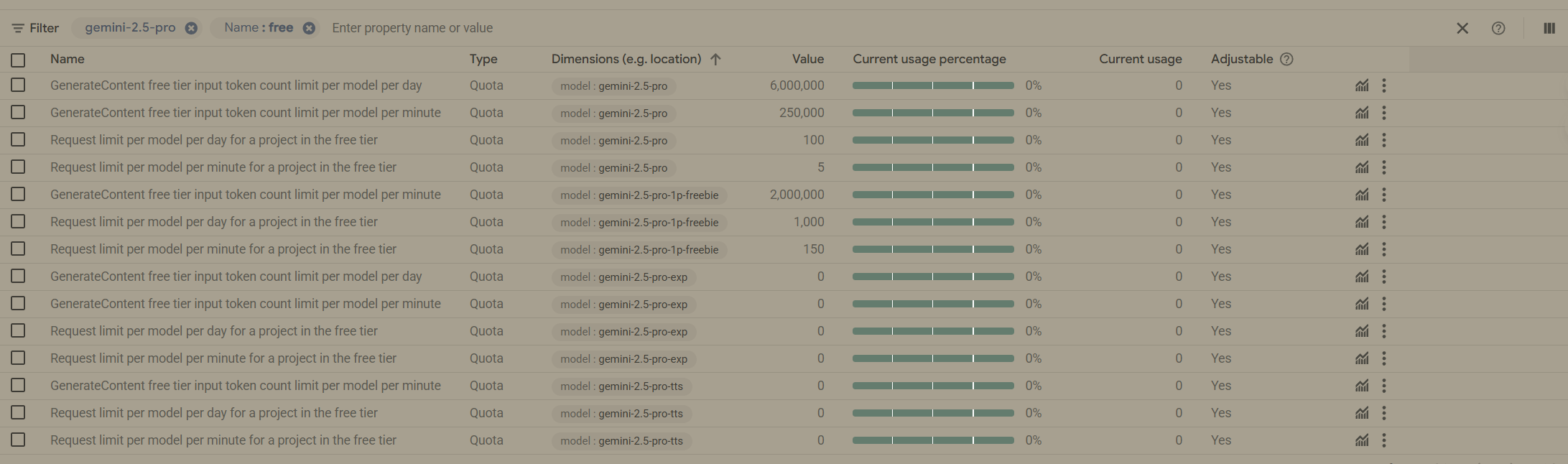Tick the checkbox for the 6,000,000 quota row
The image size is (1568, 464).
(18, 85)
